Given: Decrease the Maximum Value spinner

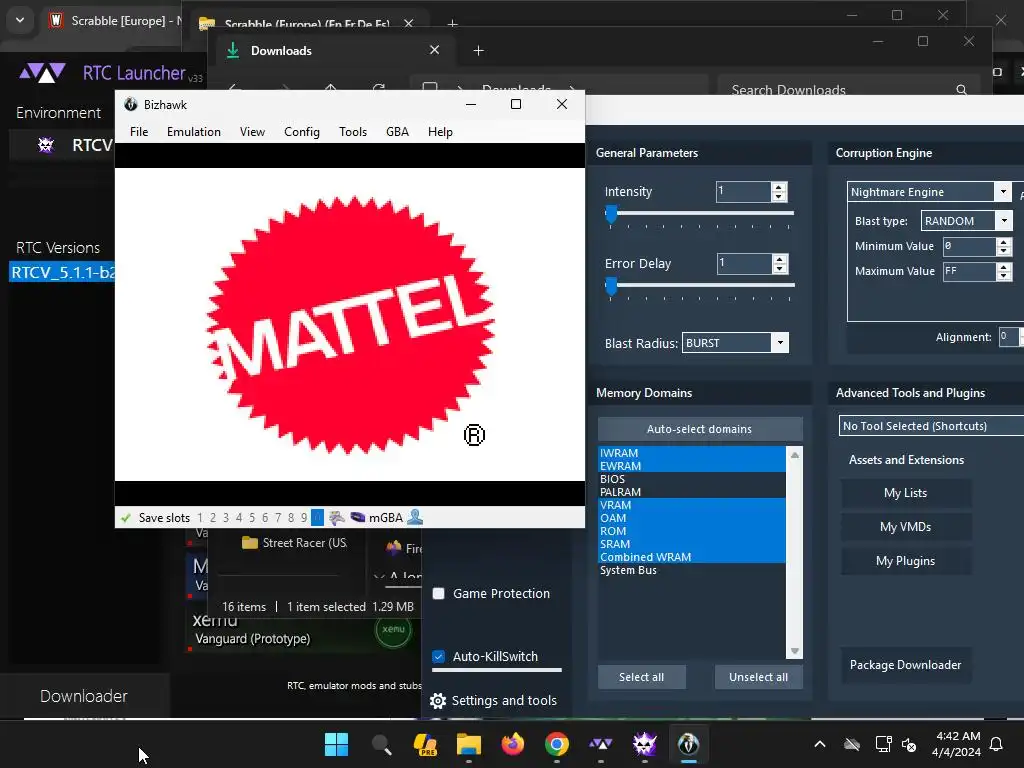Looking at the screenshot, I should pyautogui.click(x=1004, y=276).
